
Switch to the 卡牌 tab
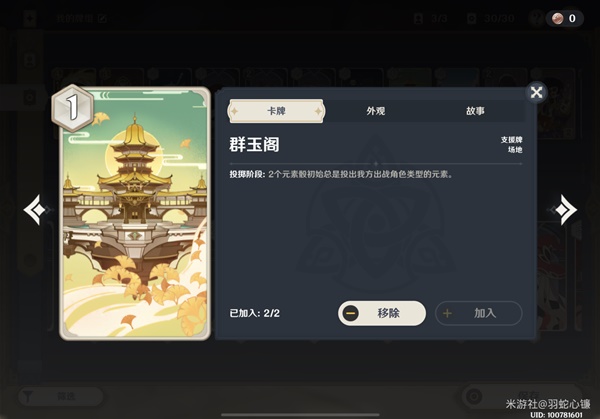(276, 111)
